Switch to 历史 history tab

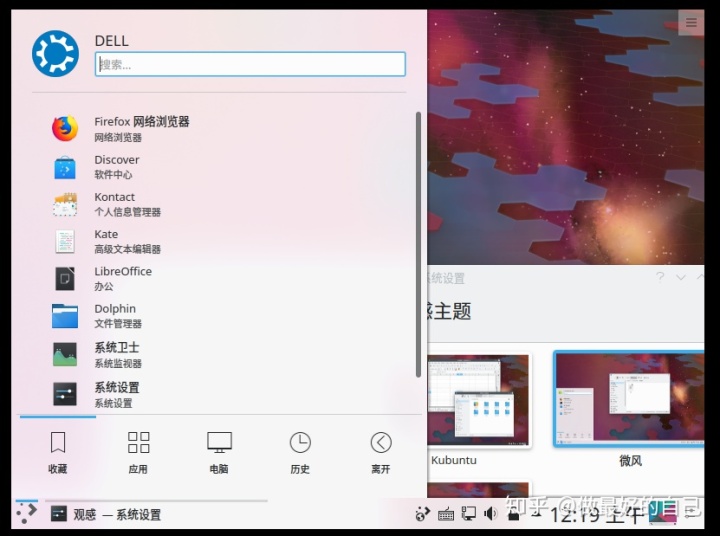coord(300,453)
